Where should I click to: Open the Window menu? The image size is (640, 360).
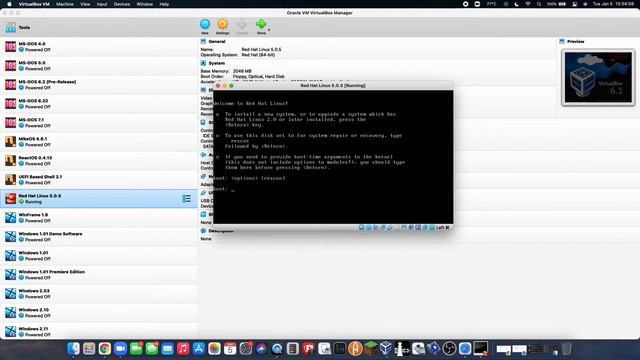(x=144, y=4)
